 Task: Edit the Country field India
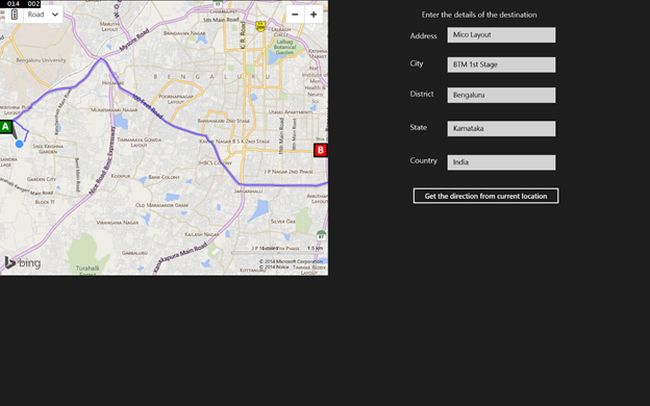point(501,162)
